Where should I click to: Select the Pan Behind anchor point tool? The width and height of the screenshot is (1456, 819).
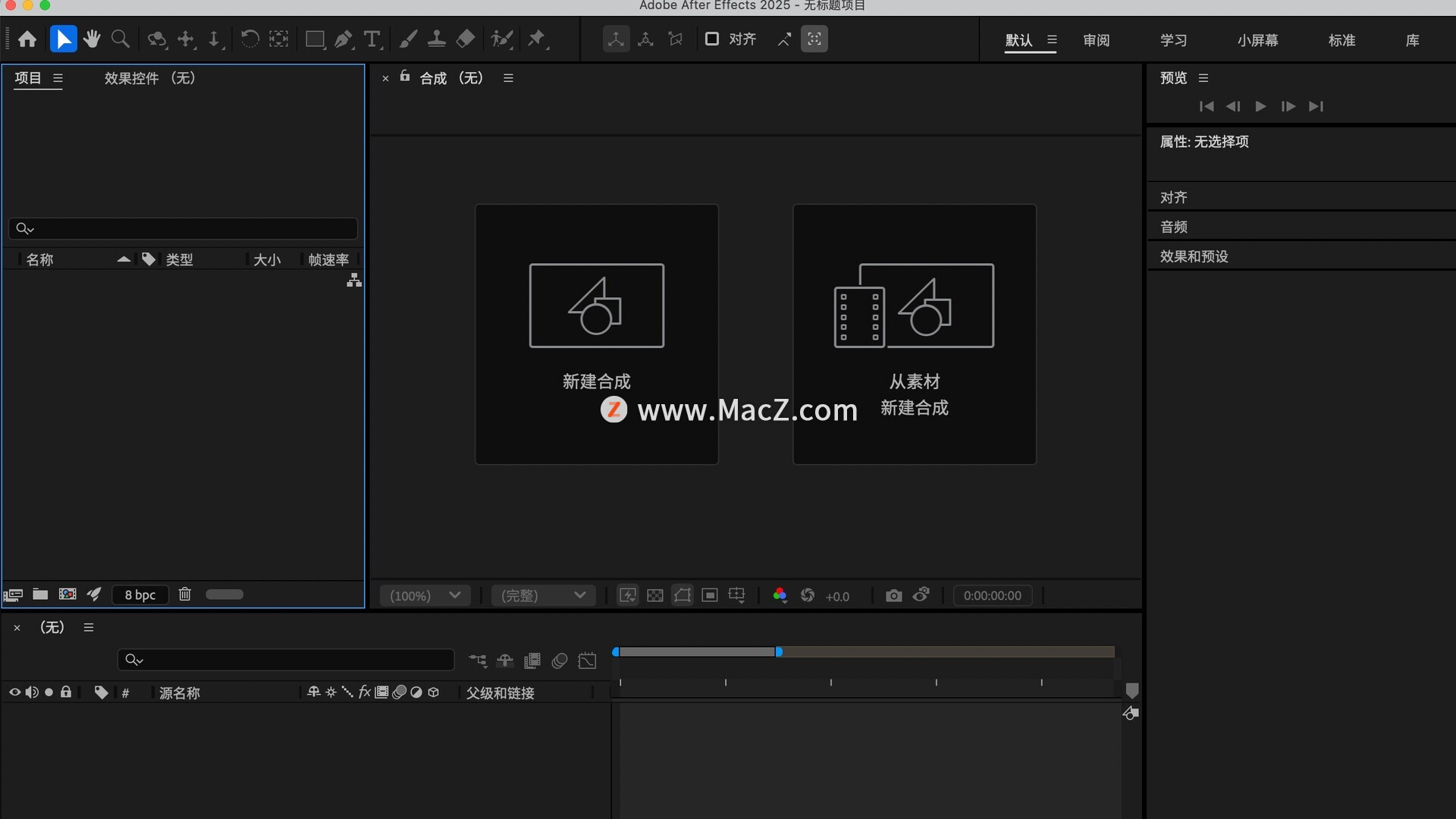[279, 39]
